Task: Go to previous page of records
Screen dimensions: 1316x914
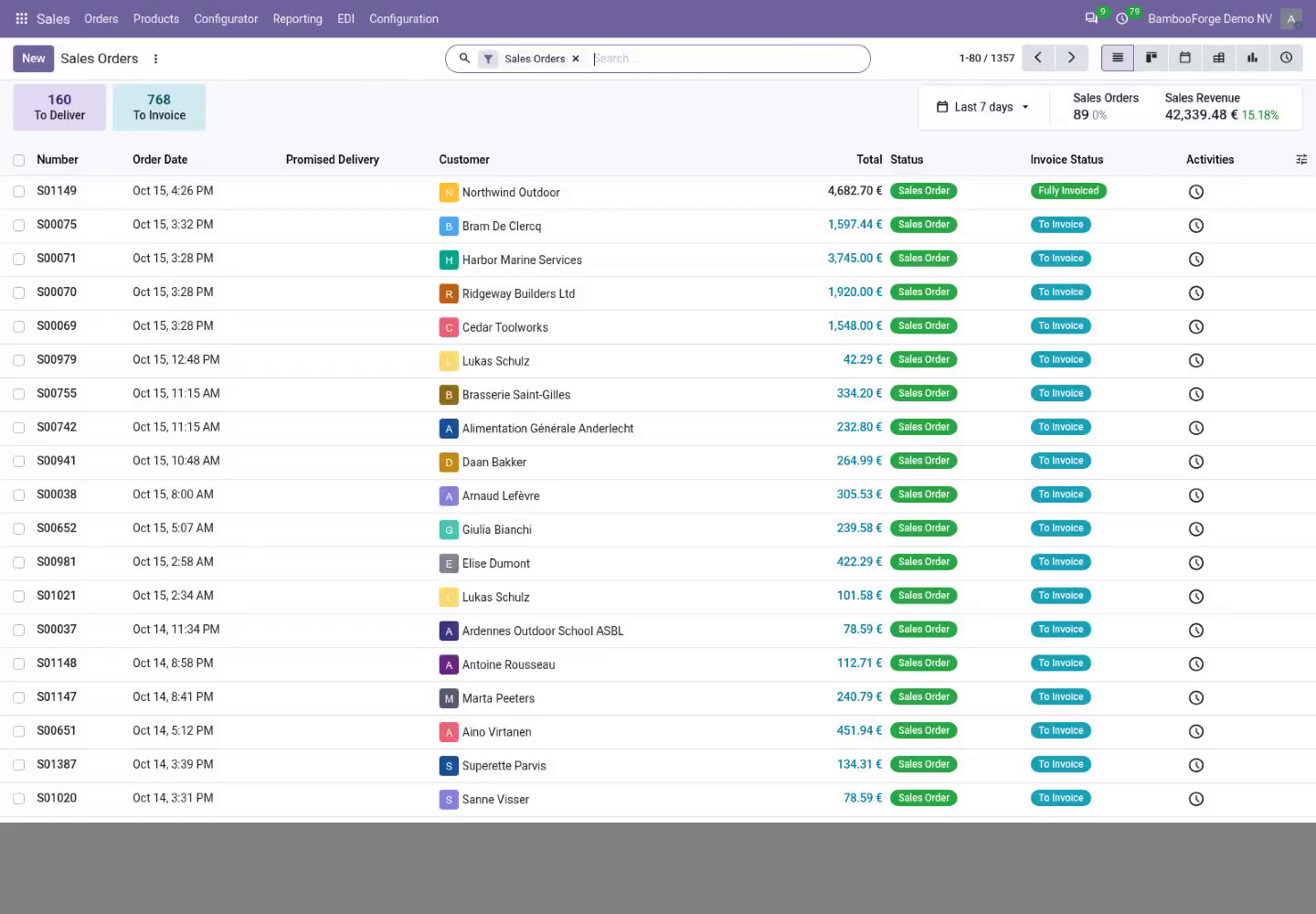Action: pyautogui.click(x=1038, y=58)
